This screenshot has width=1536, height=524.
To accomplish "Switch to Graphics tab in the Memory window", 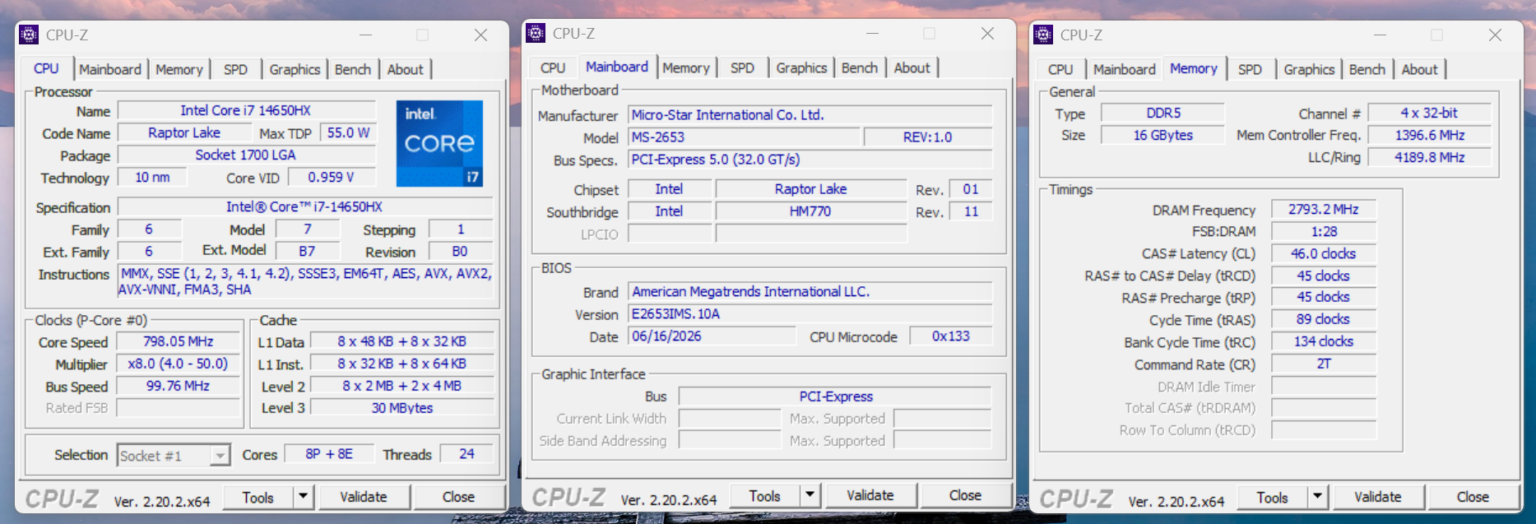I will pyautogui.click(x=1309, y=69).
